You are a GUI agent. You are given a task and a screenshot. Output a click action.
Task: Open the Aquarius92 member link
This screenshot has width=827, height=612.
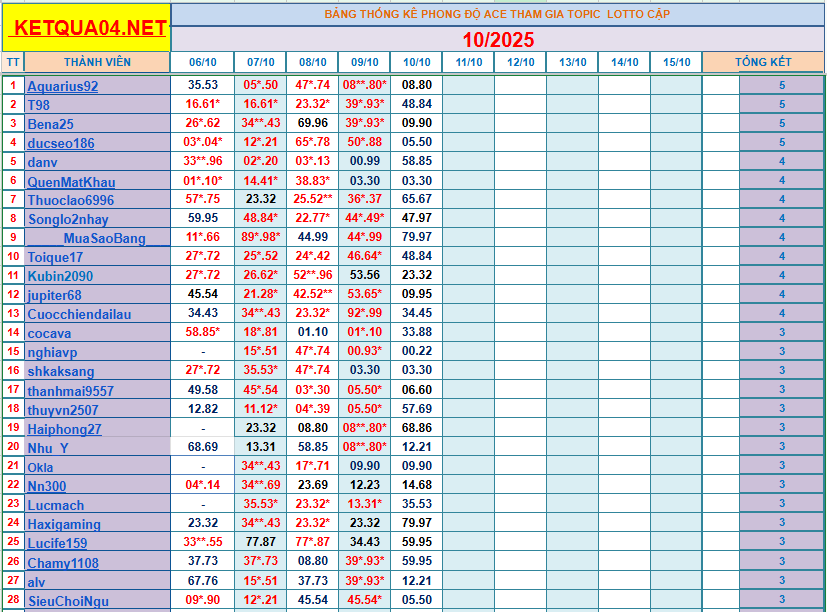[62, 86]
